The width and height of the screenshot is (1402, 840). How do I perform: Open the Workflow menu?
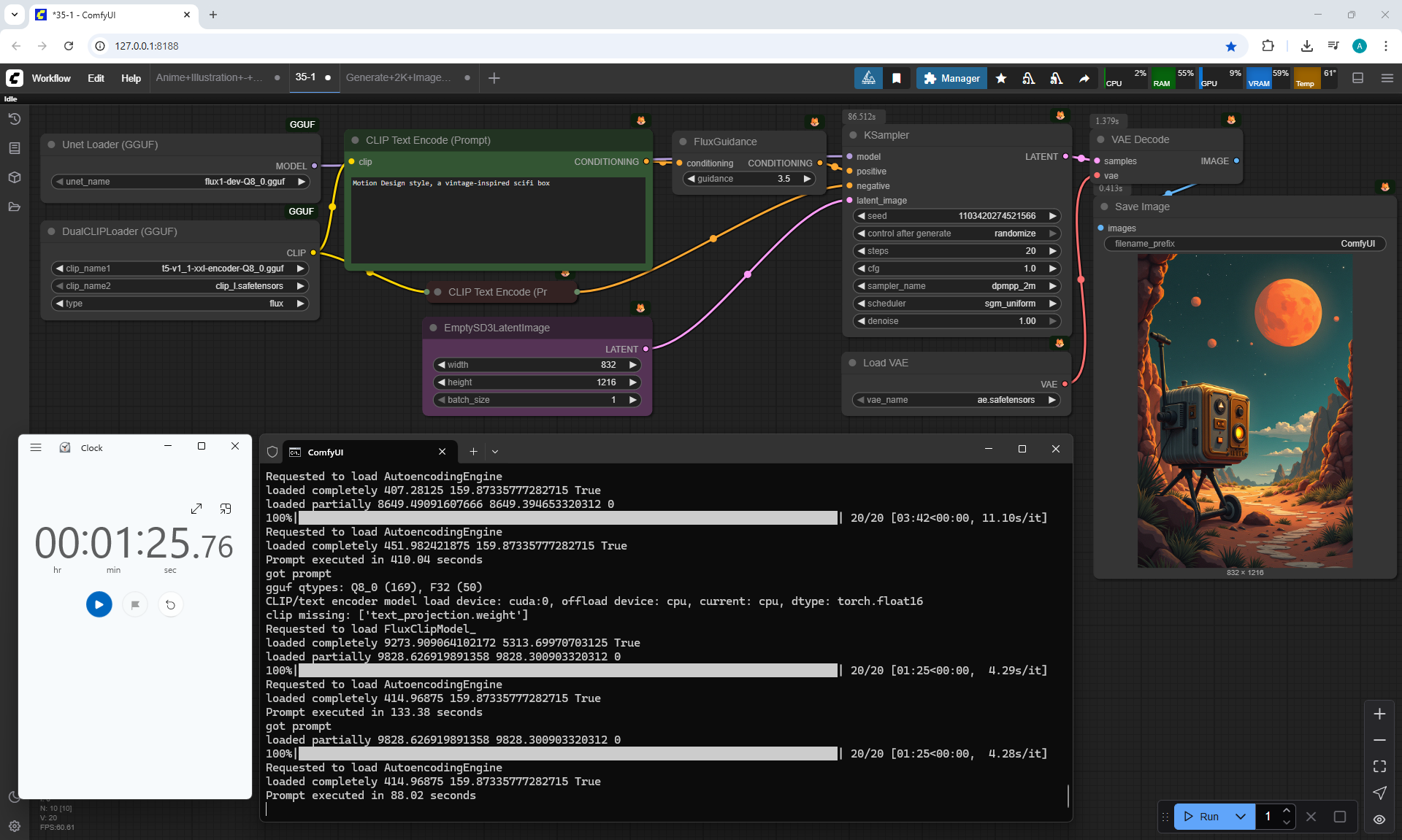tap(51, 78)
